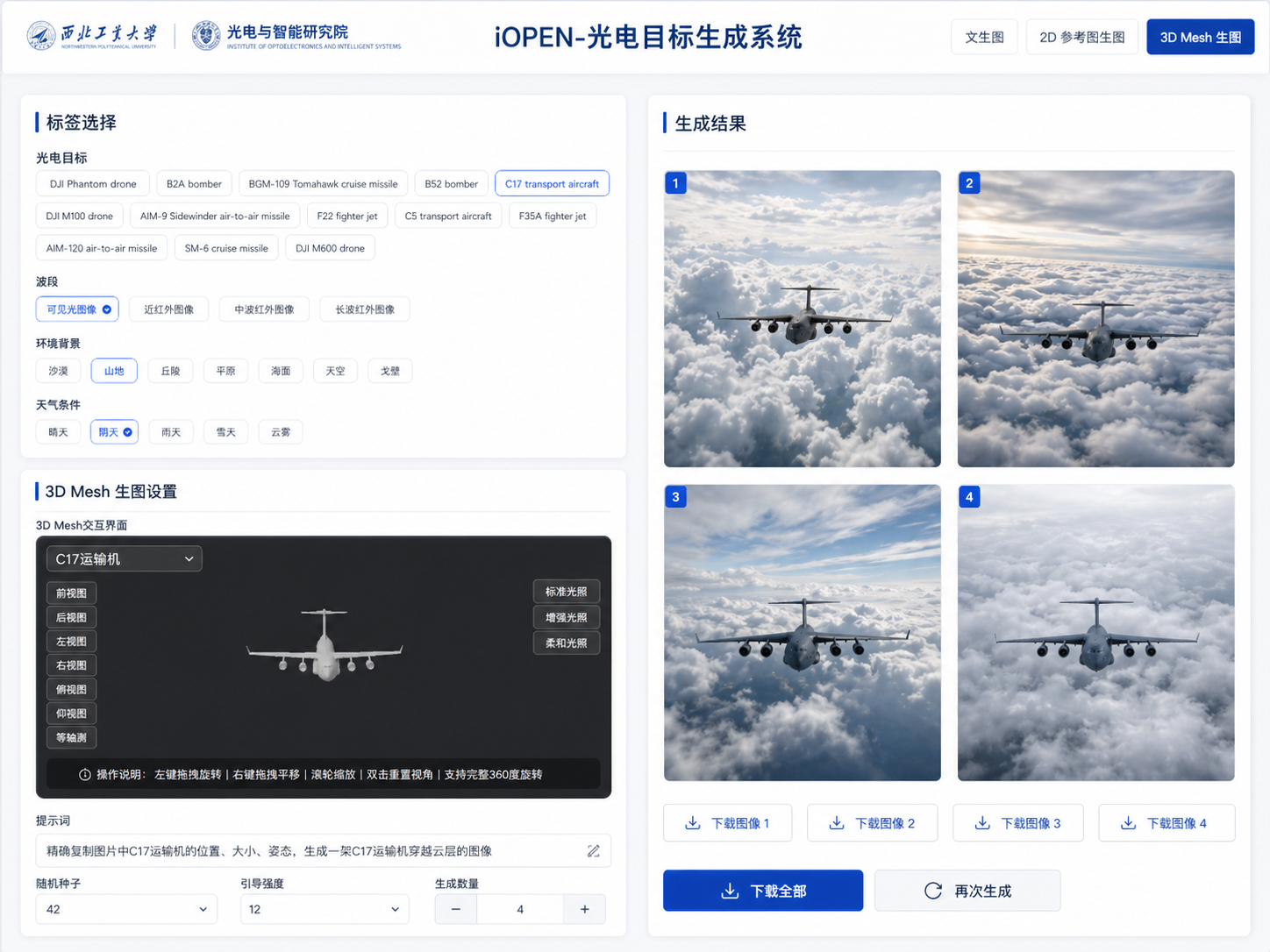
Task: Switch weather condition to 晴天
Action: coord(58,431)
